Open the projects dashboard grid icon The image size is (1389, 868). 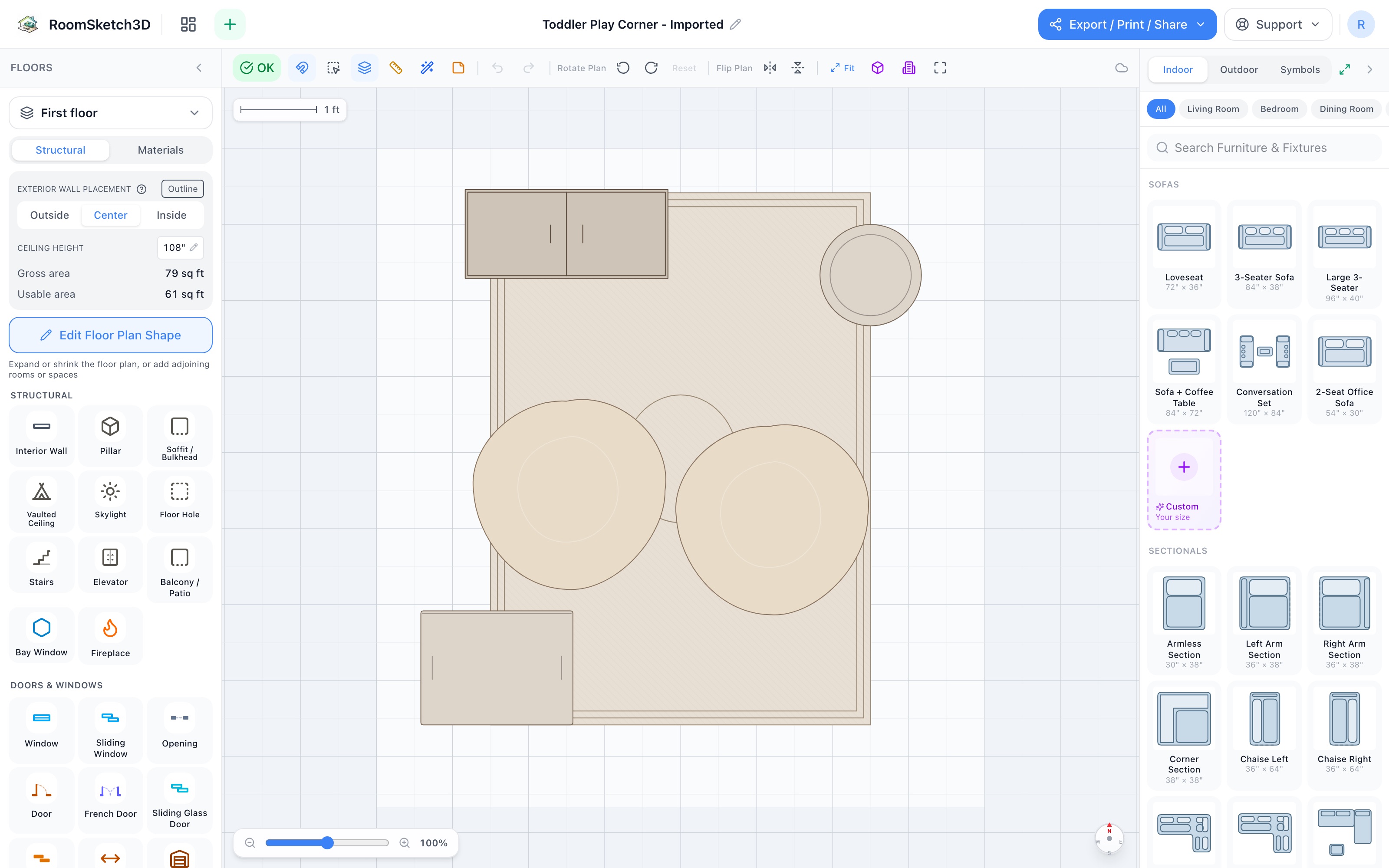pos(188,24)
